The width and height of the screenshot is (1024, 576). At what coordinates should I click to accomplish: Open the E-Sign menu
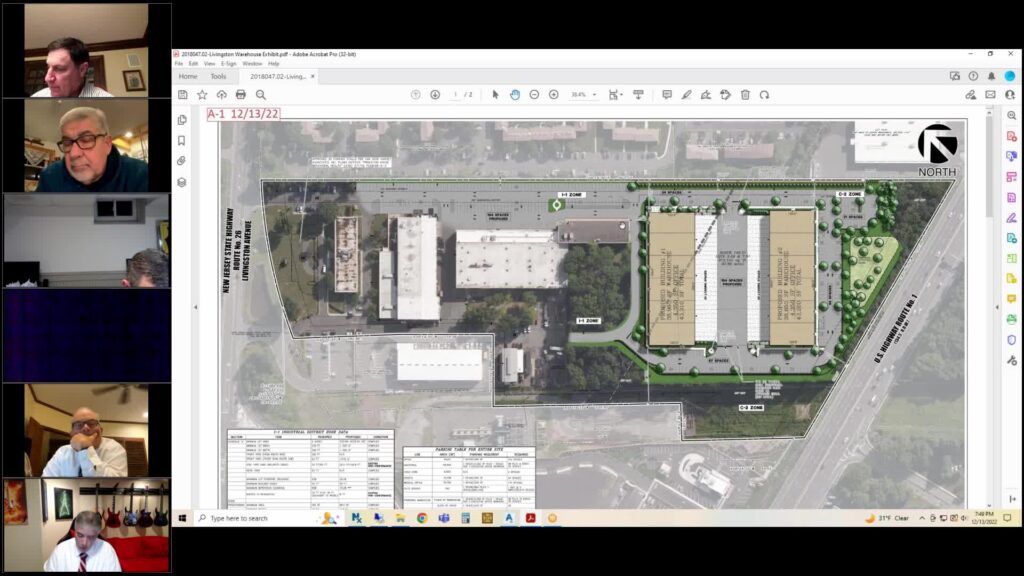tap(229, 63)
